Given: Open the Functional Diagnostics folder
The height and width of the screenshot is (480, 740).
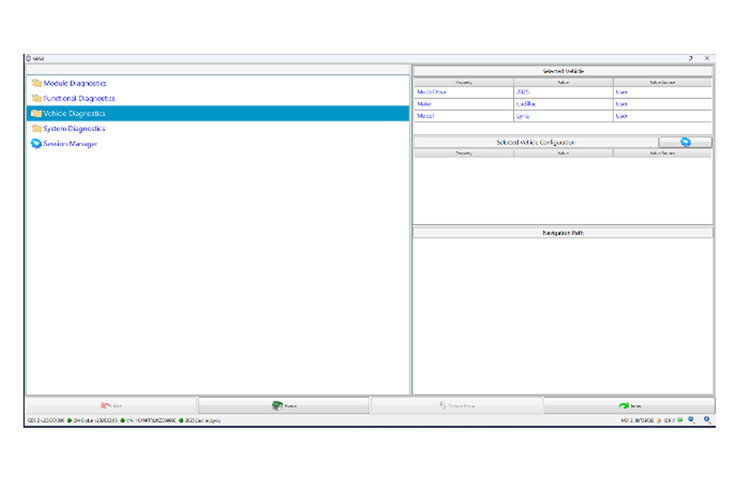Looking at the screenshot, I should (79, 98).
